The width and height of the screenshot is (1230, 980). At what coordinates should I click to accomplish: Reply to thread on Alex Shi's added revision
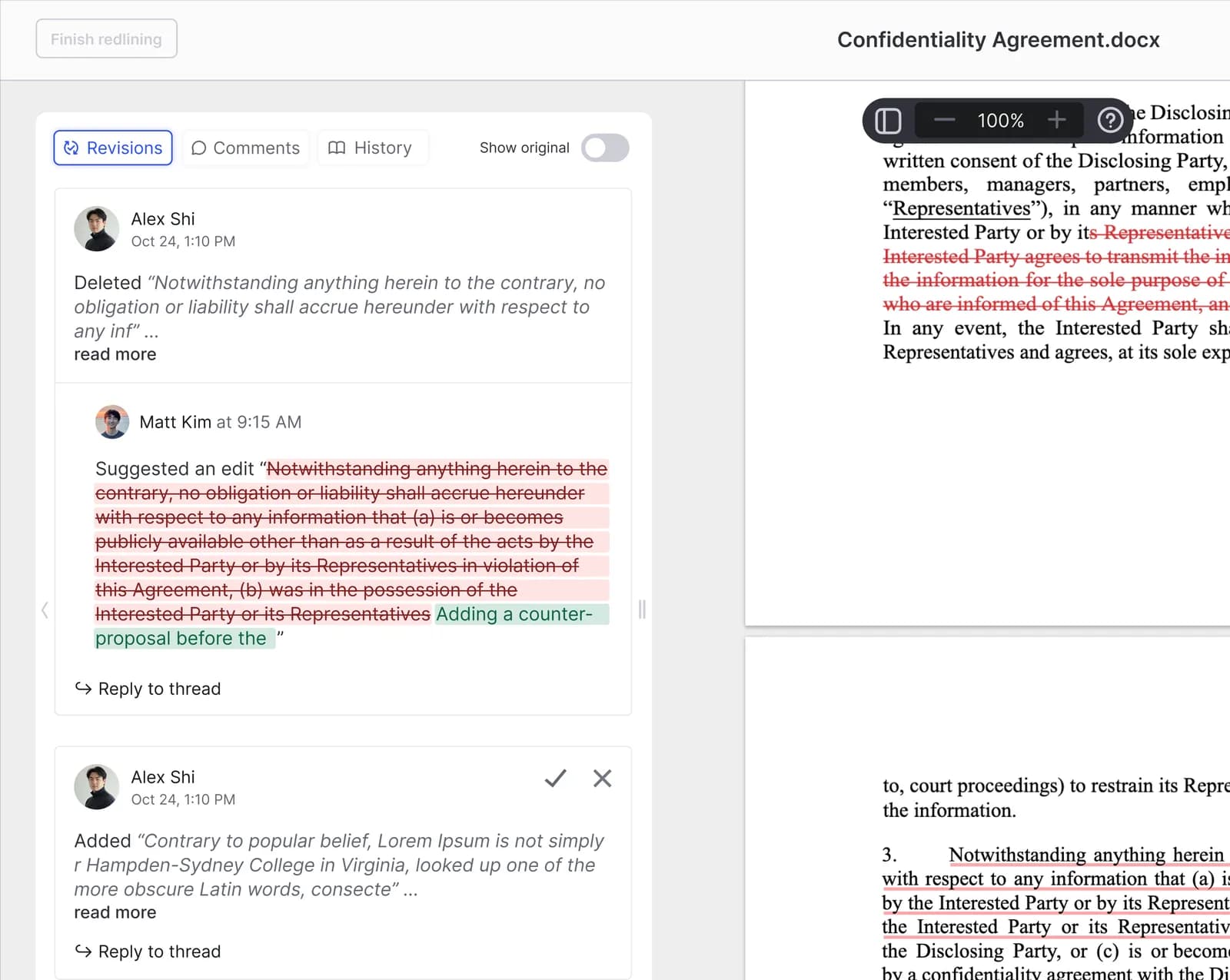click(x=148, y=952)
